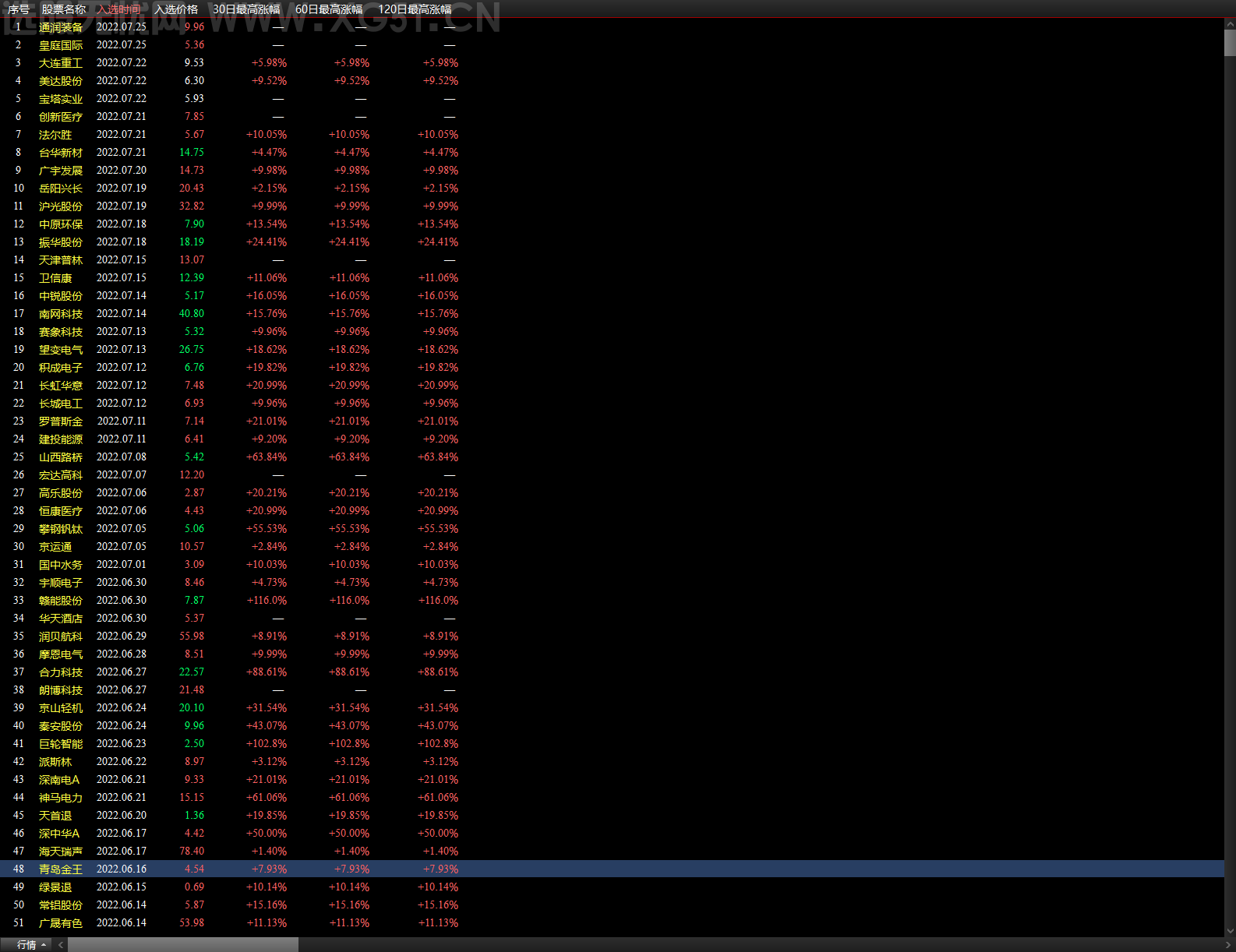Select stock 法尔胜
1236x952 pixels.
point(55,135)
